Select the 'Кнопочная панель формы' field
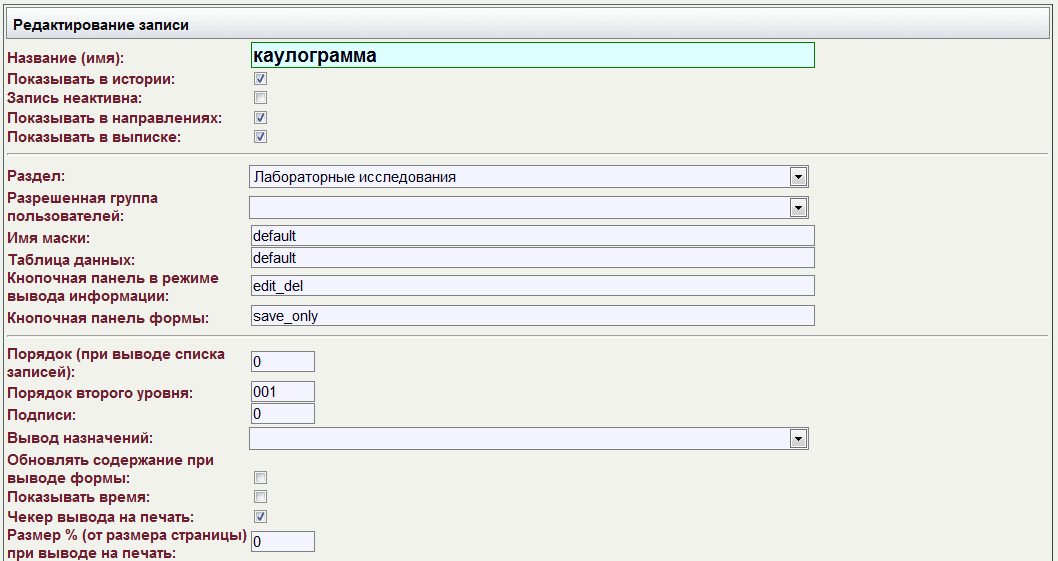This screenshot has height=561, width=1058. (x=532, y=316)
